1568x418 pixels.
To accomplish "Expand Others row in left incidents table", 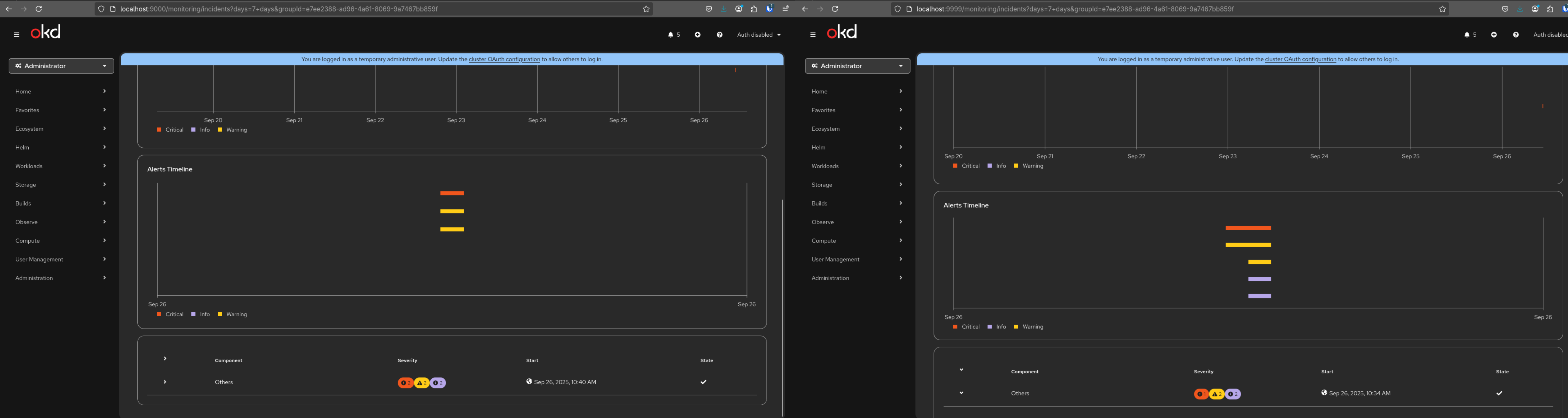I will coord(165,382).
